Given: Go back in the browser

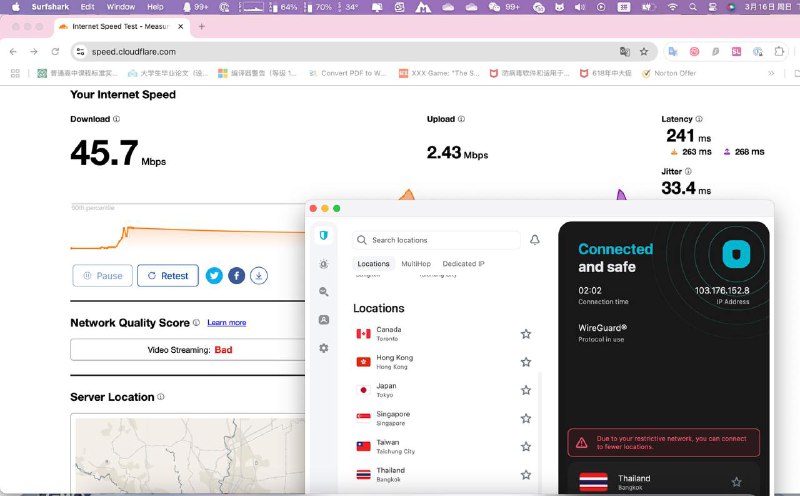Looking at the screenshot, I should pos(13,52).
